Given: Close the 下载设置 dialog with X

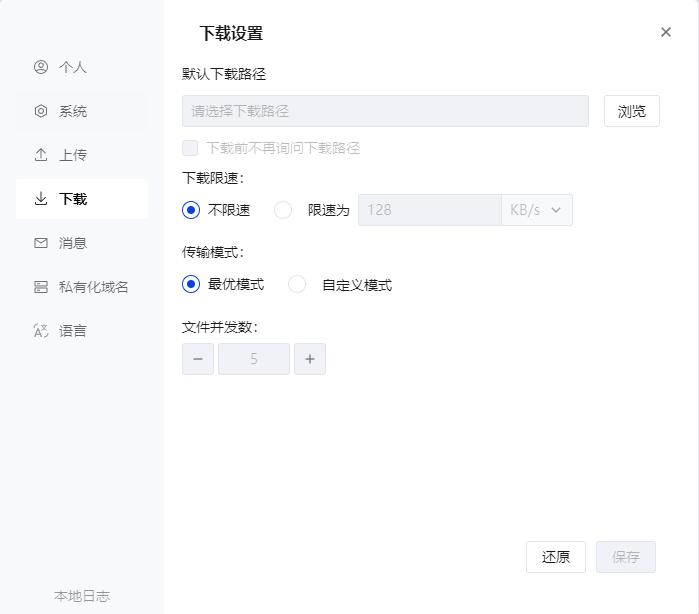Looking at the screenshot, I should 666,32.
